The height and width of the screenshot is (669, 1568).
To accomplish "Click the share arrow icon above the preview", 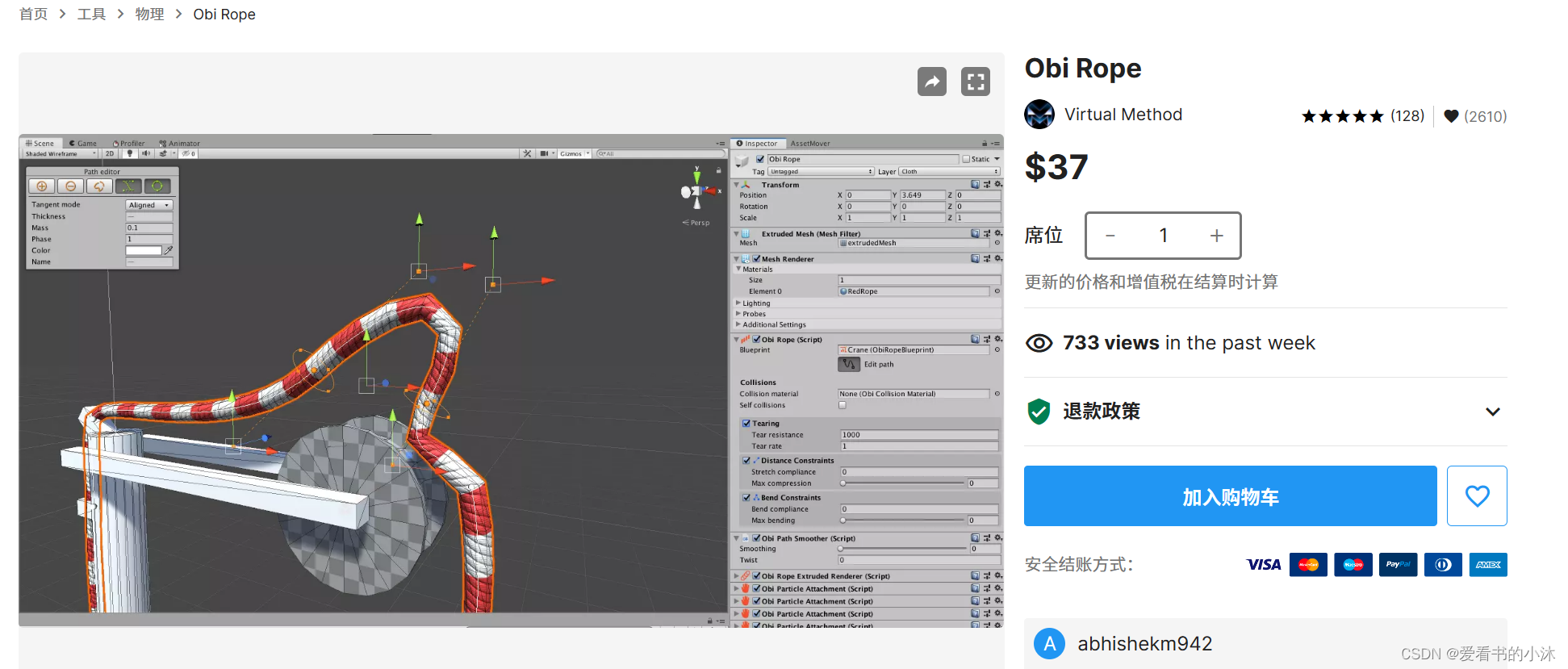I will click(x=932, y=82).
